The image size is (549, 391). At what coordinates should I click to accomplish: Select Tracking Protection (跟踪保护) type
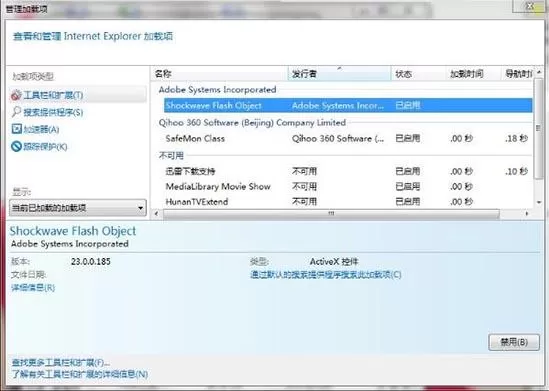39,146
